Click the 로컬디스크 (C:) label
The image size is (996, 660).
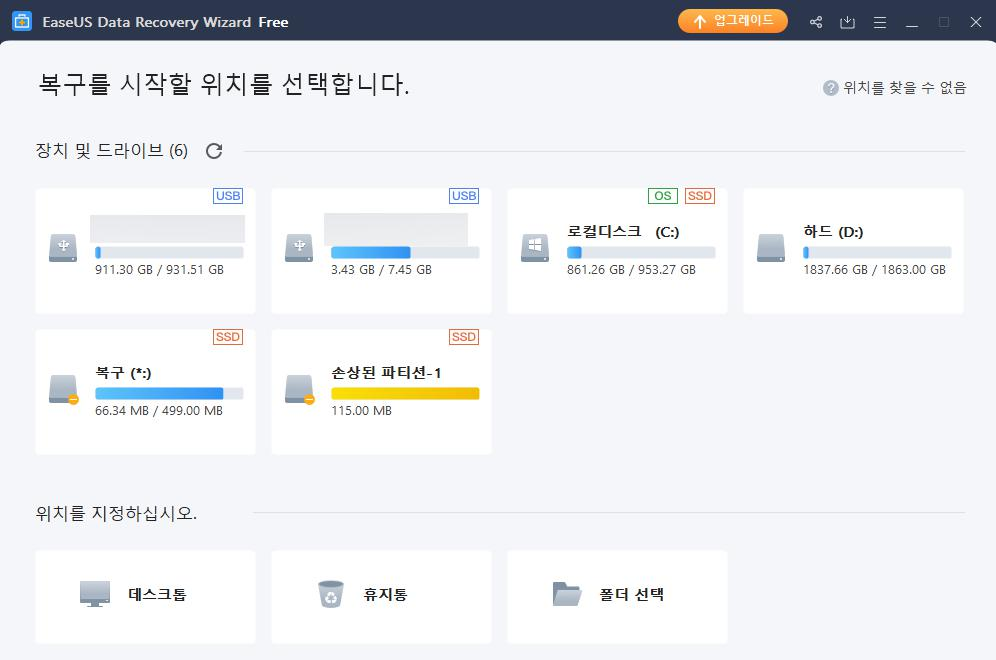tap(623, 232)
